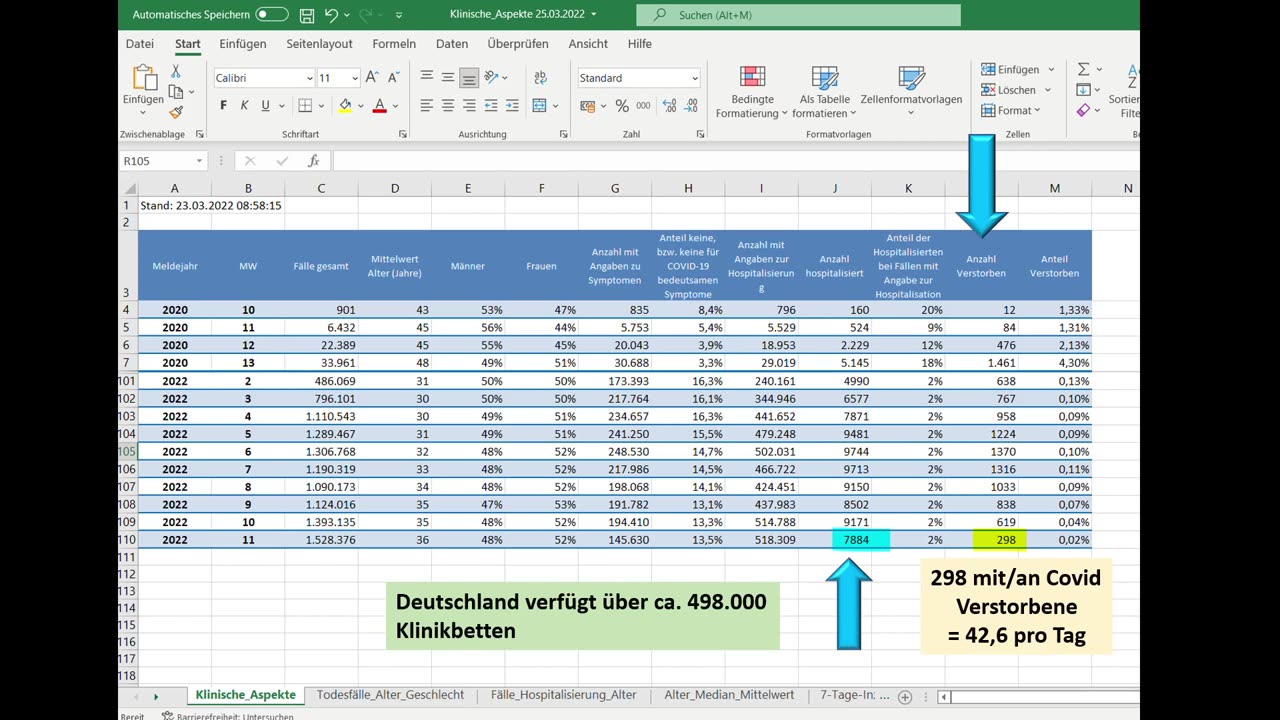1280x720 pixels.
Task: Click the red font color A
Action: click(379, 106)
